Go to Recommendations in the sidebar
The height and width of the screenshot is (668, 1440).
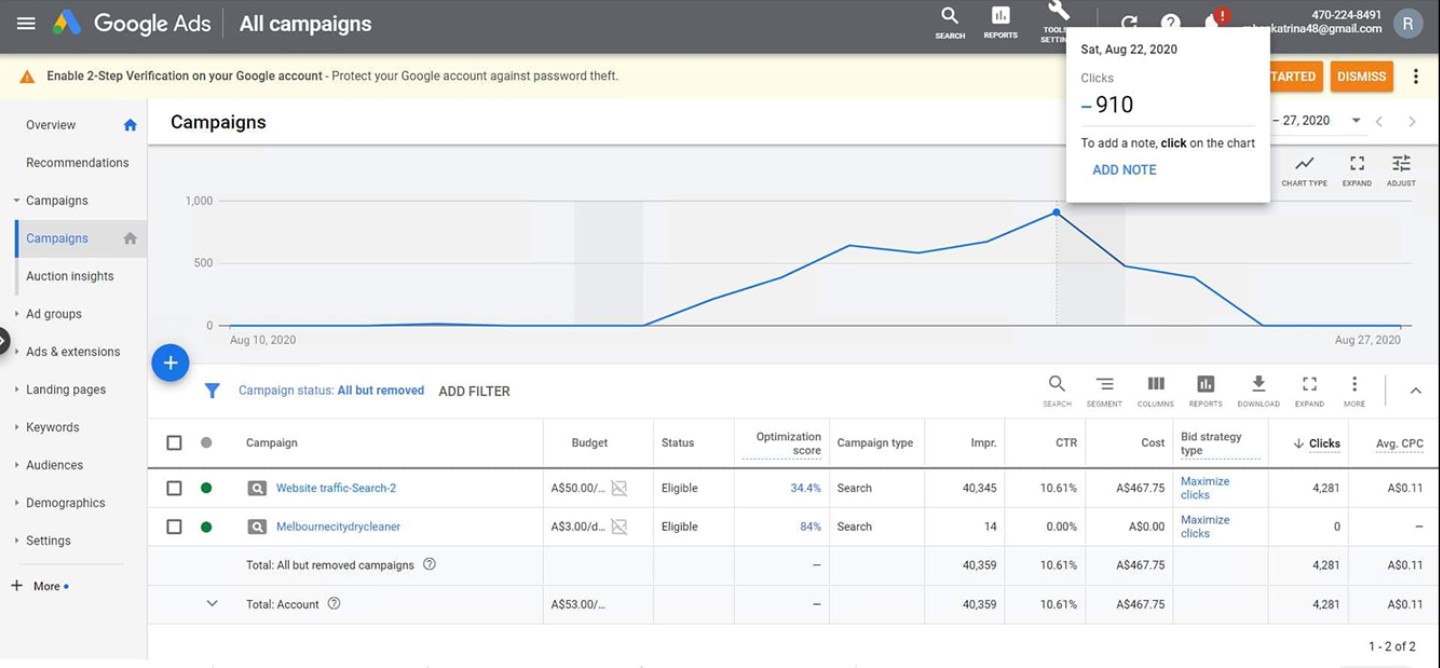[77, 162]
